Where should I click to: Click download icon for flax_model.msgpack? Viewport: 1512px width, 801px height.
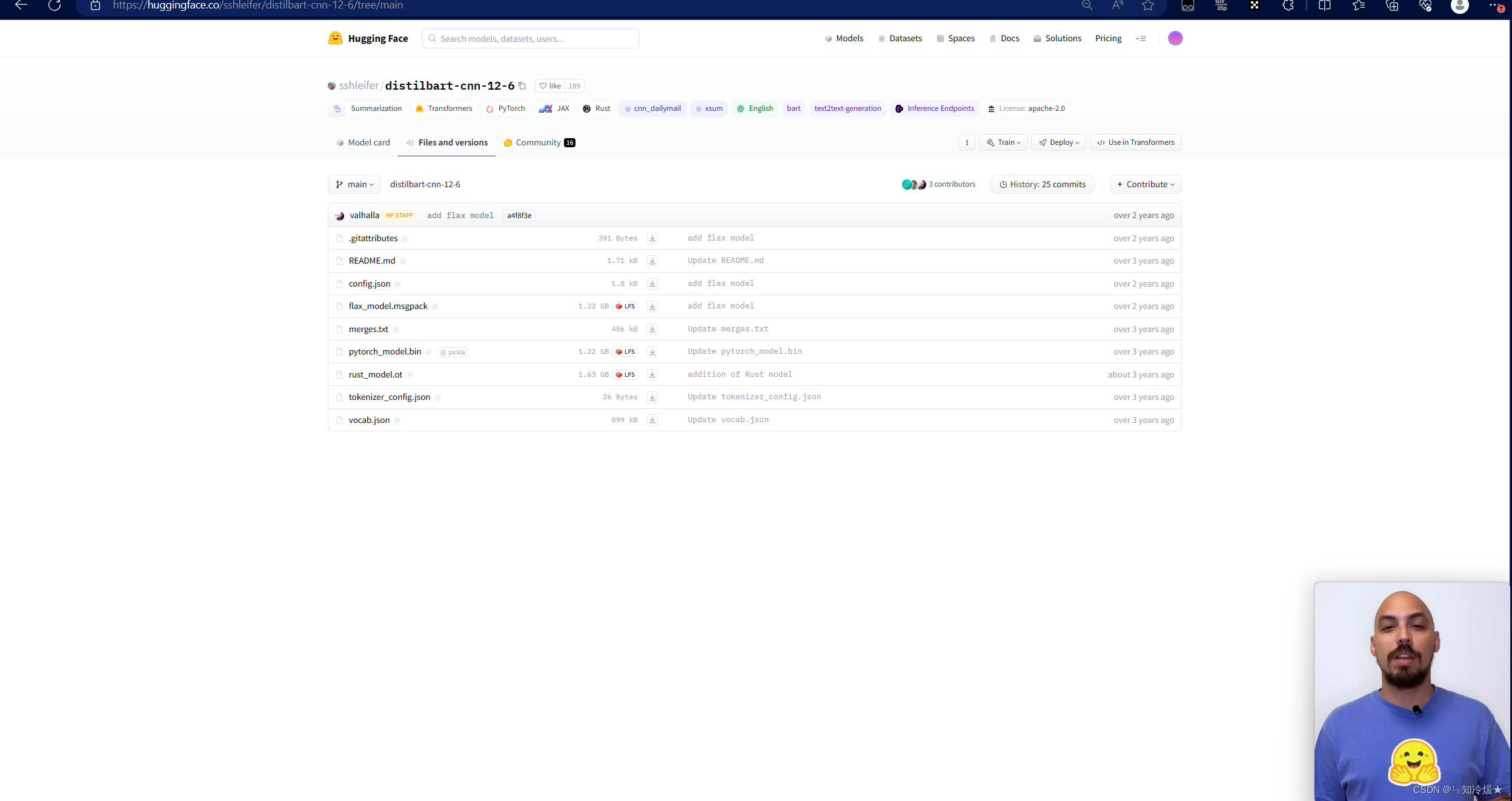click(x=652, y=307)
